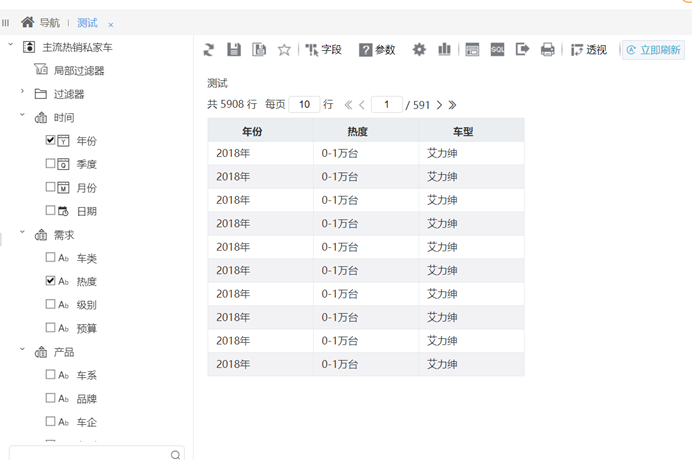Click the report table layout icon

(x=472, y=49)
